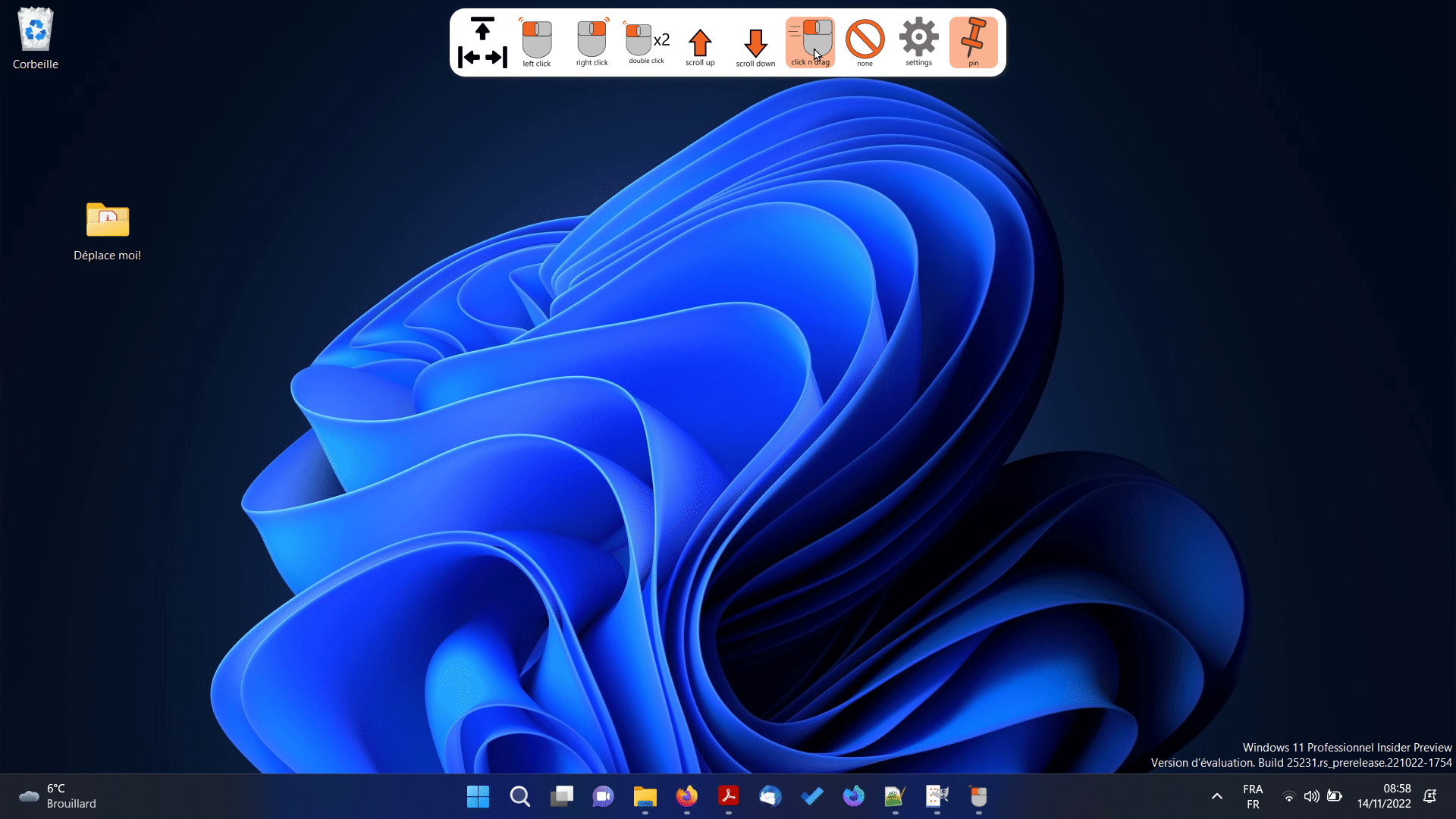Toggle the pin toolbar button
Screen dimensions: 1456x819
tap(973, 42)
